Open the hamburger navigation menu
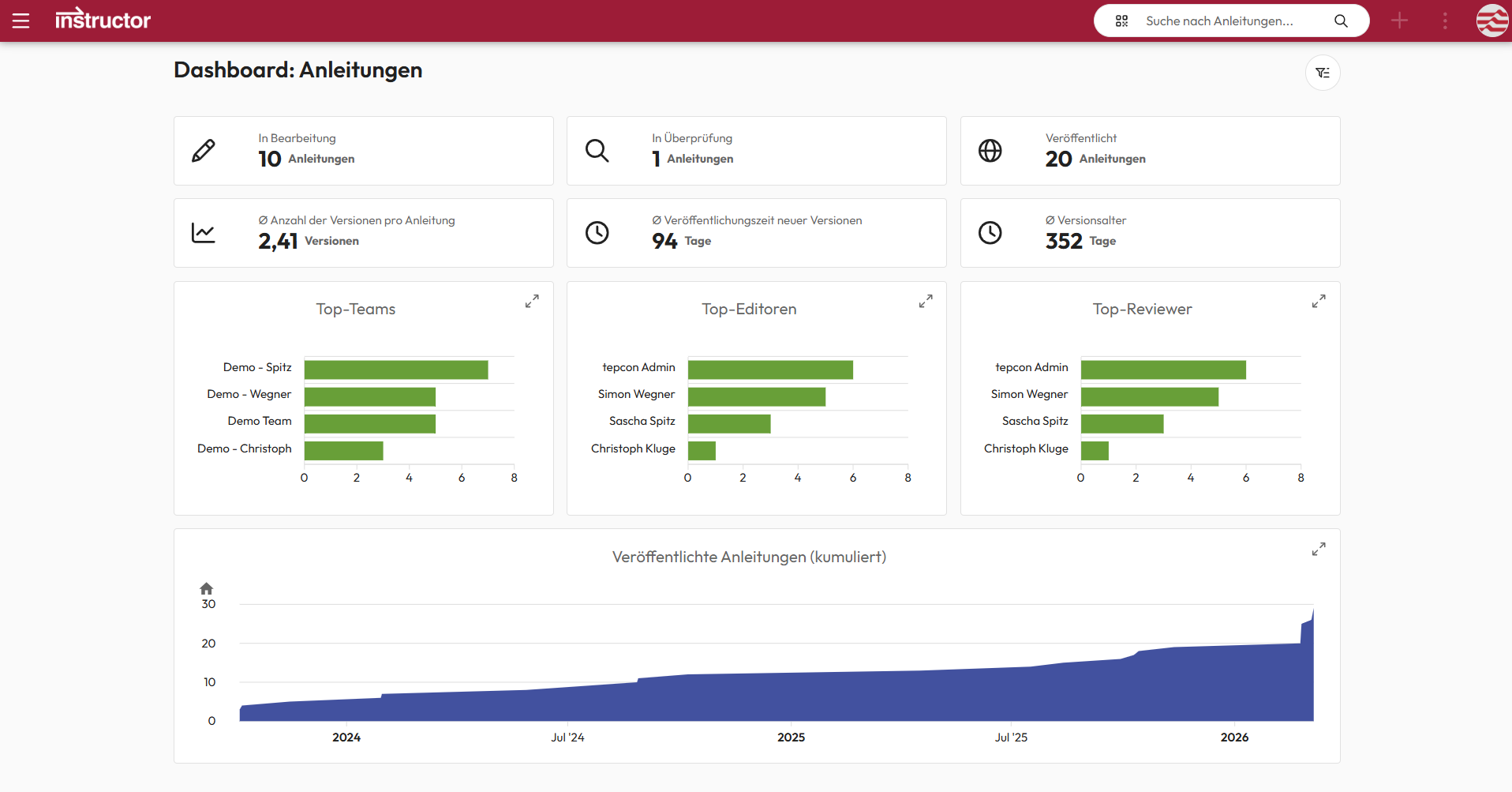The width and height of the screenshot is (1512, 792). pyautogui.click(x=21, y=21)
